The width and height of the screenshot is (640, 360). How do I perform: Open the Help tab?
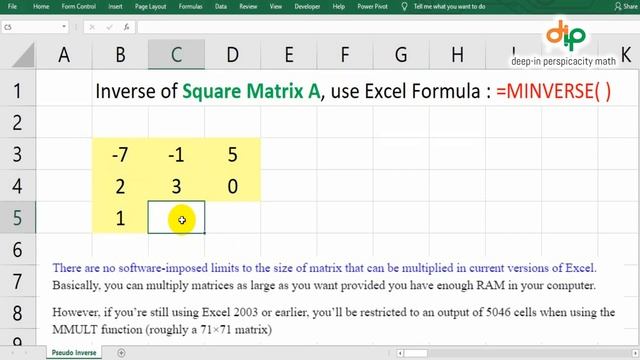pos(338,7)
